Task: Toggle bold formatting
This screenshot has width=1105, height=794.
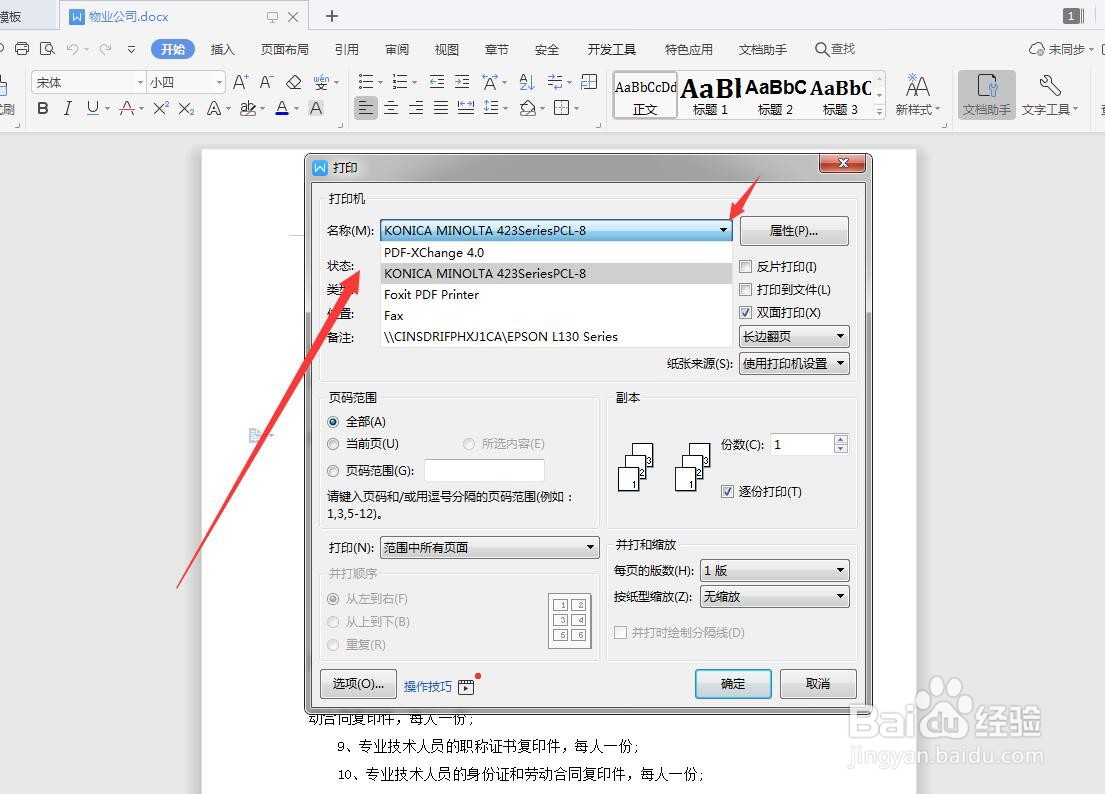Action: 42,108
